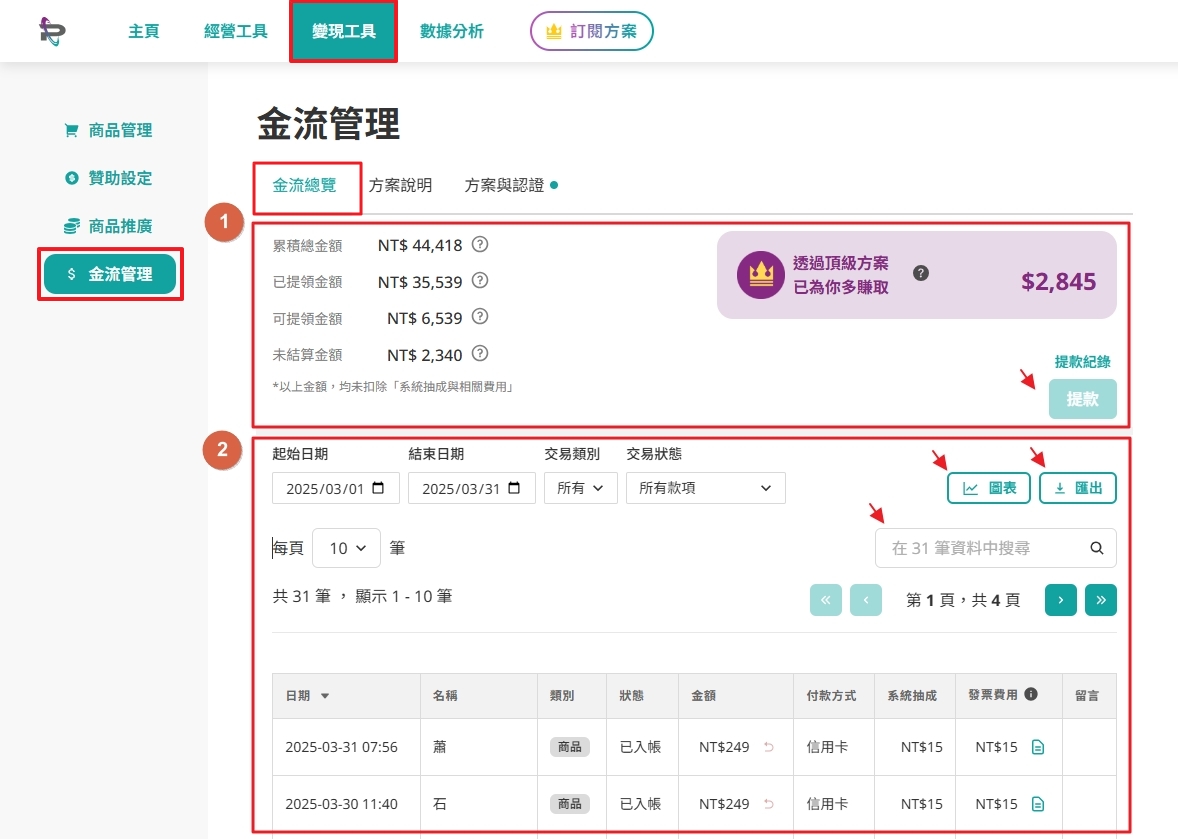Click refund arrow icon in second row
The height and width of the screenshot is (839, 1178).
[769, 804]
